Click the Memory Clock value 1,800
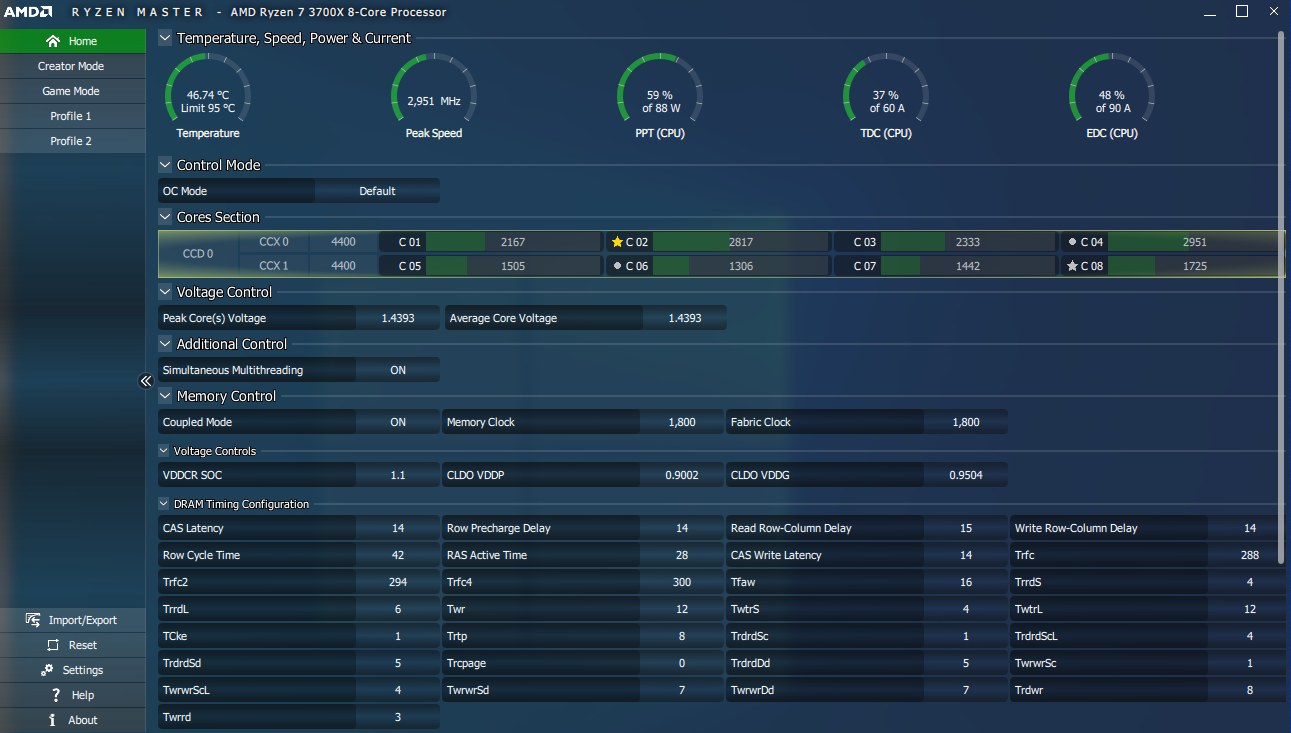Screen dimensions: 1291x733 (x=682, y=422)
